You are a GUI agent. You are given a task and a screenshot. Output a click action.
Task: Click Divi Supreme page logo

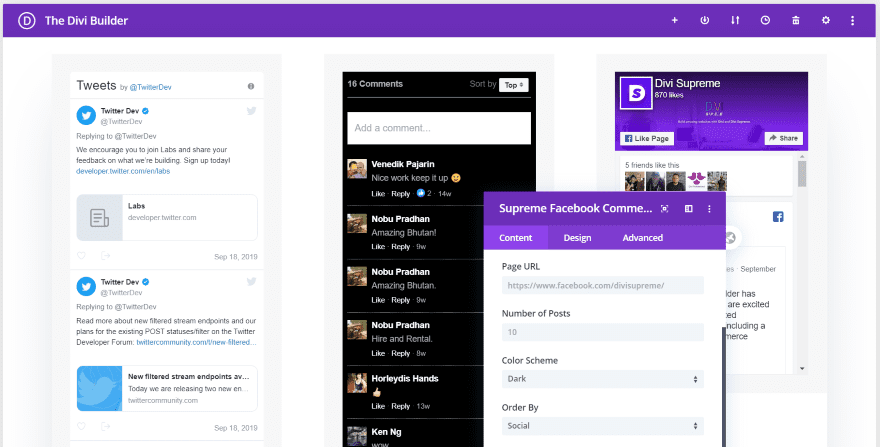click(x=636, y=93)
